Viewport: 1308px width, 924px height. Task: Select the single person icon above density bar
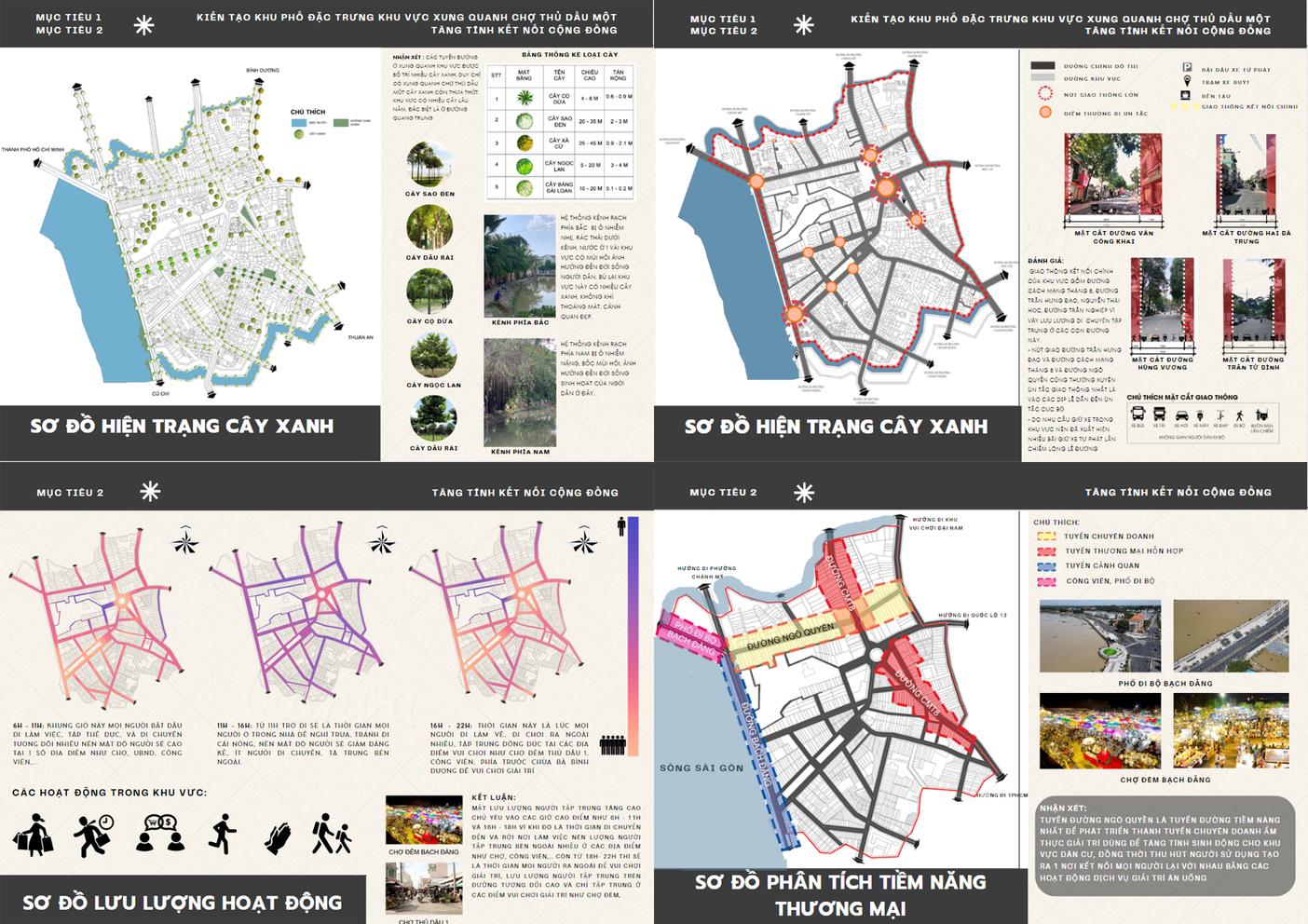[x=621, y=527]
